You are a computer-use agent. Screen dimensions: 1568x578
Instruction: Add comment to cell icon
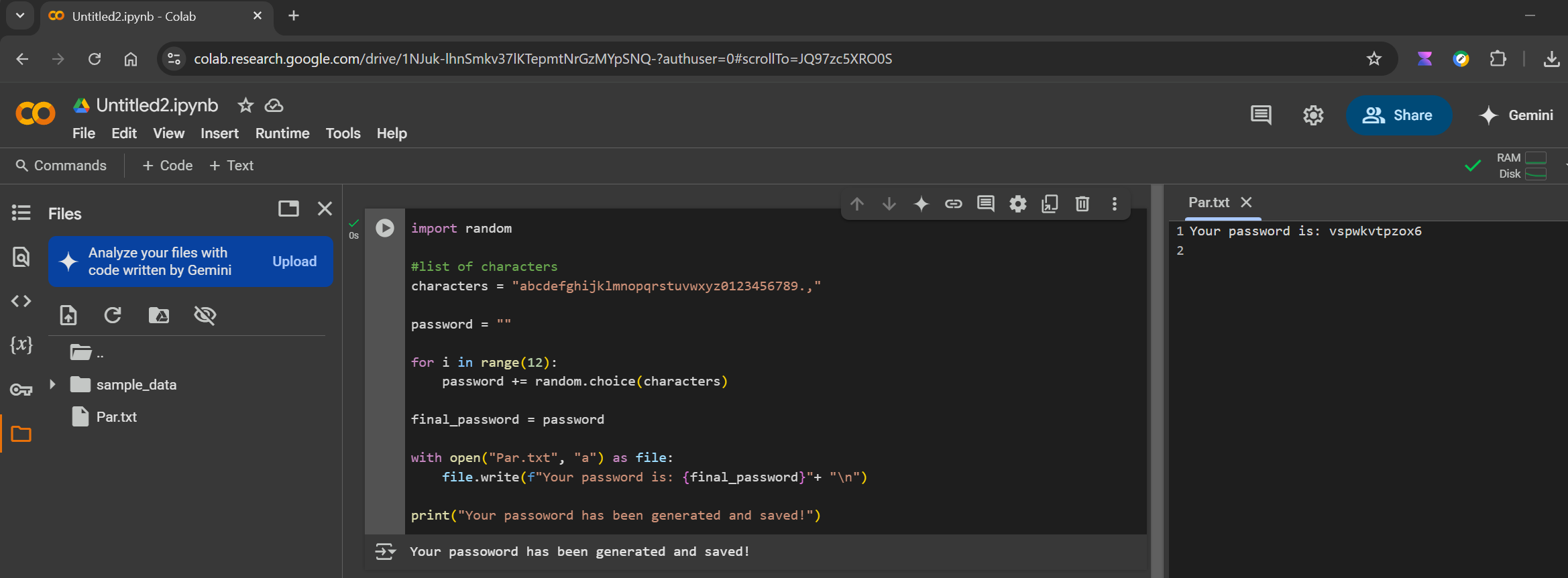(x=986, y=204)
